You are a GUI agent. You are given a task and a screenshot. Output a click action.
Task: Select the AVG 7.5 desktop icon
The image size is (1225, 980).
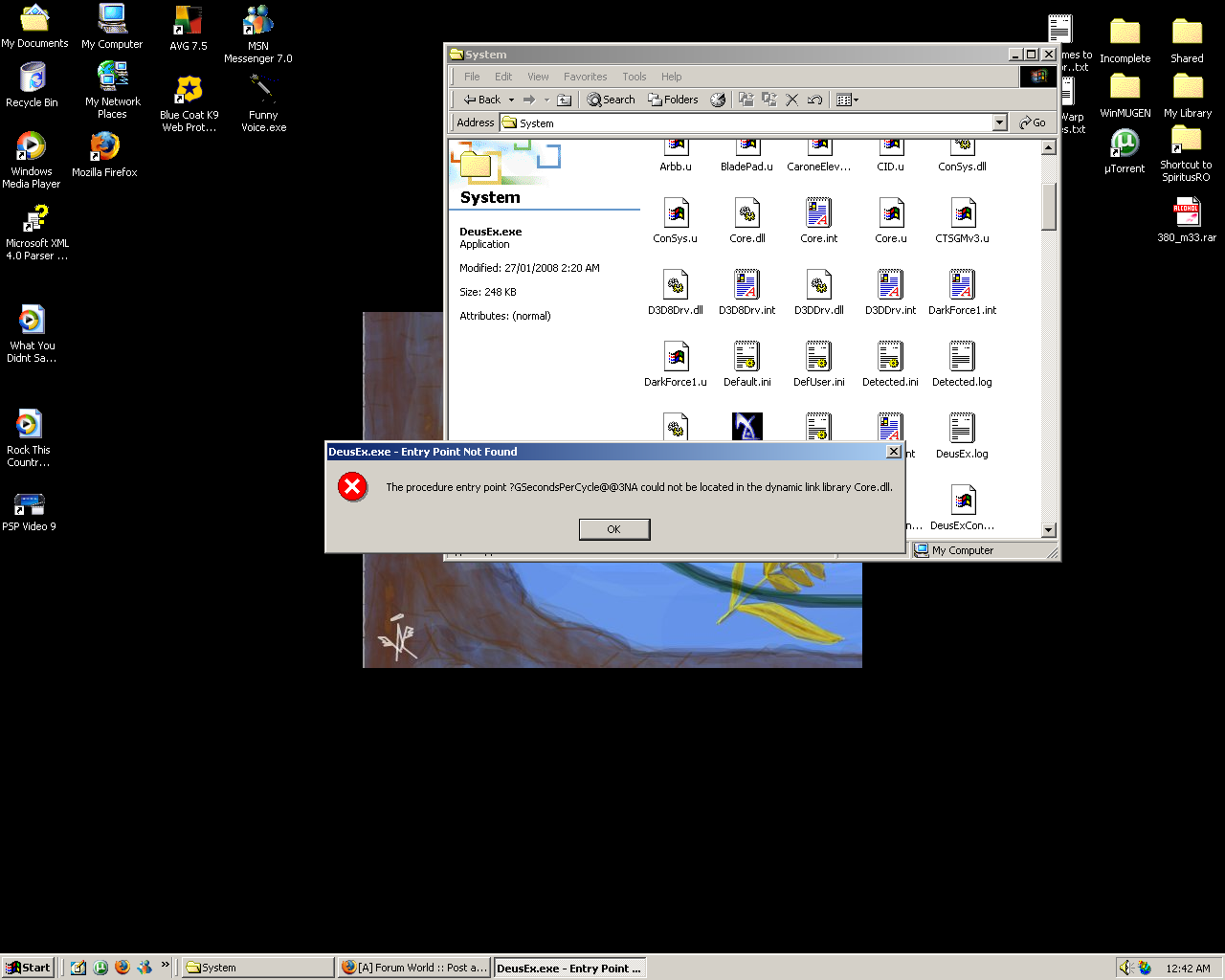188,28
